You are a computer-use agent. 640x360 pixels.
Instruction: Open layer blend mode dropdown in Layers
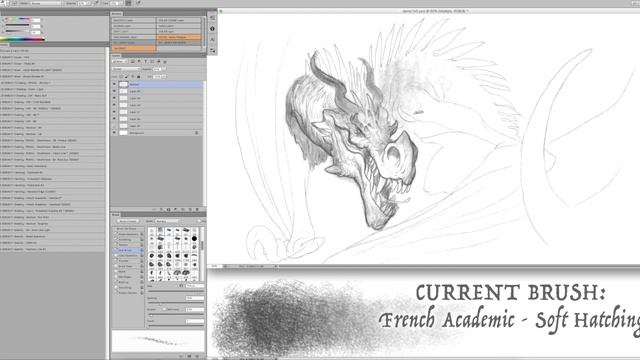pos(126,69)
